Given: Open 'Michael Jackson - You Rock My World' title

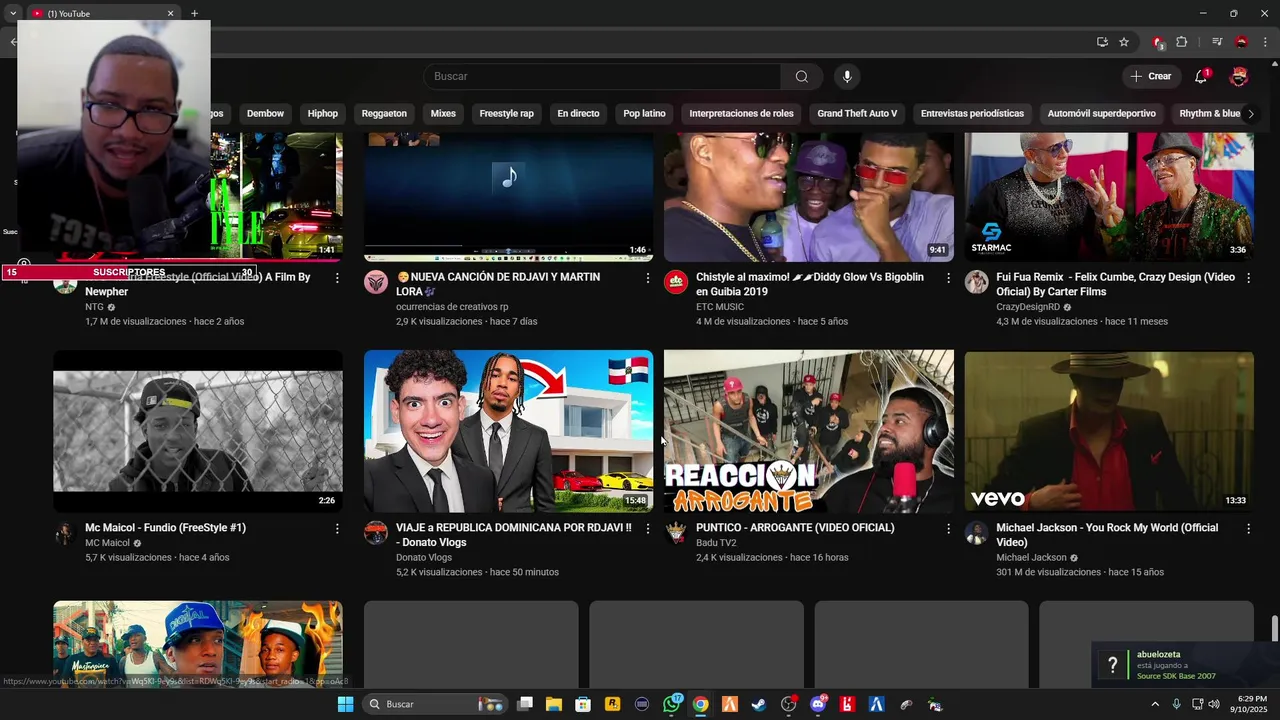Looking at the screenshot, I should pyautogui.click(x=1107, y=535).
